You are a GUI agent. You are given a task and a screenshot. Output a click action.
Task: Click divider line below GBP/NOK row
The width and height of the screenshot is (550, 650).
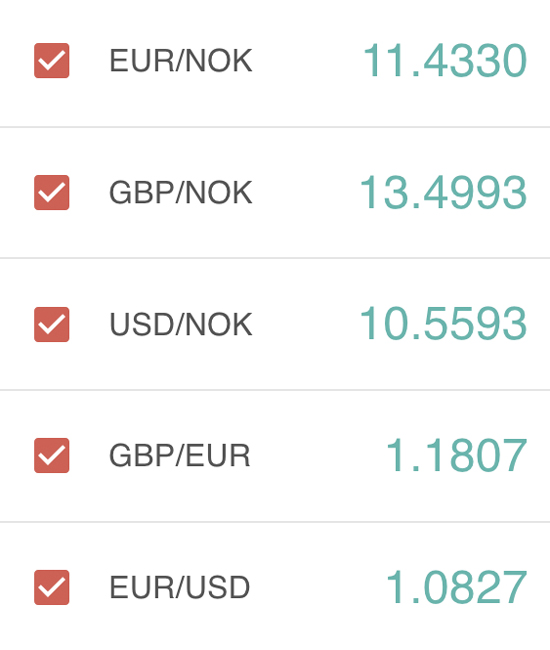[275, 258]
